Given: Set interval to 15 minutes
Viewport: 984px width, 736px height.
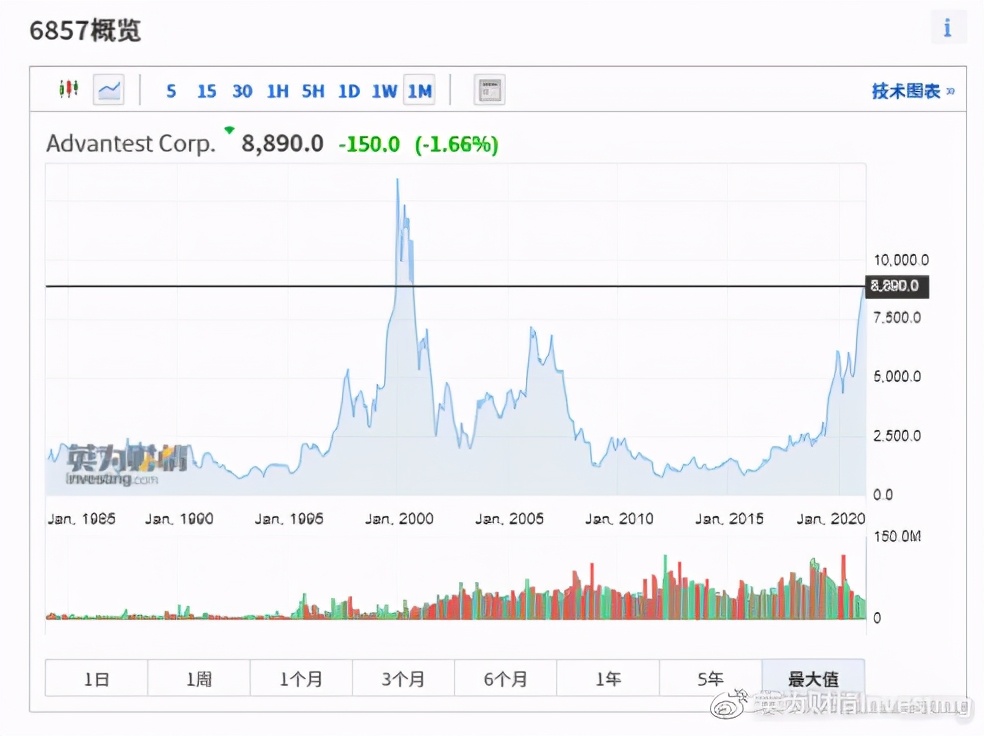Looking at the screenshot, I should click(x=206, y=91).
